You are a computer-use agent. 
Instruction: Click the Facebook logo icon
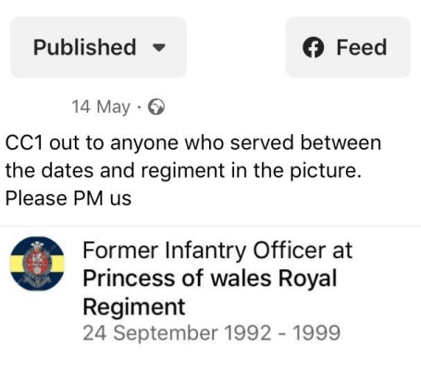click(x=313, y=47)
